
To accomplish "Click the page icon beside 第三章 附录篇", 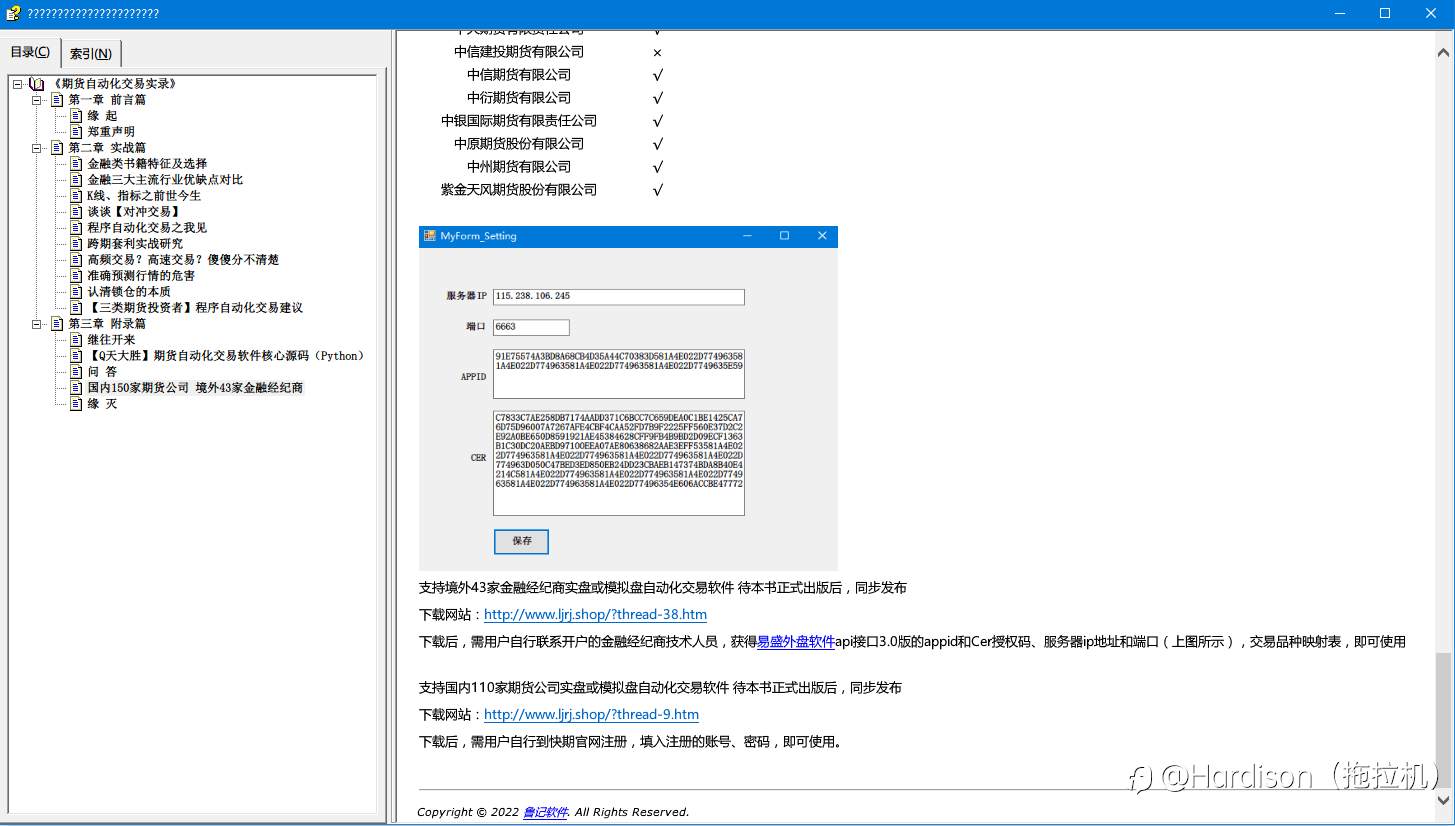I will pos(57,324).
